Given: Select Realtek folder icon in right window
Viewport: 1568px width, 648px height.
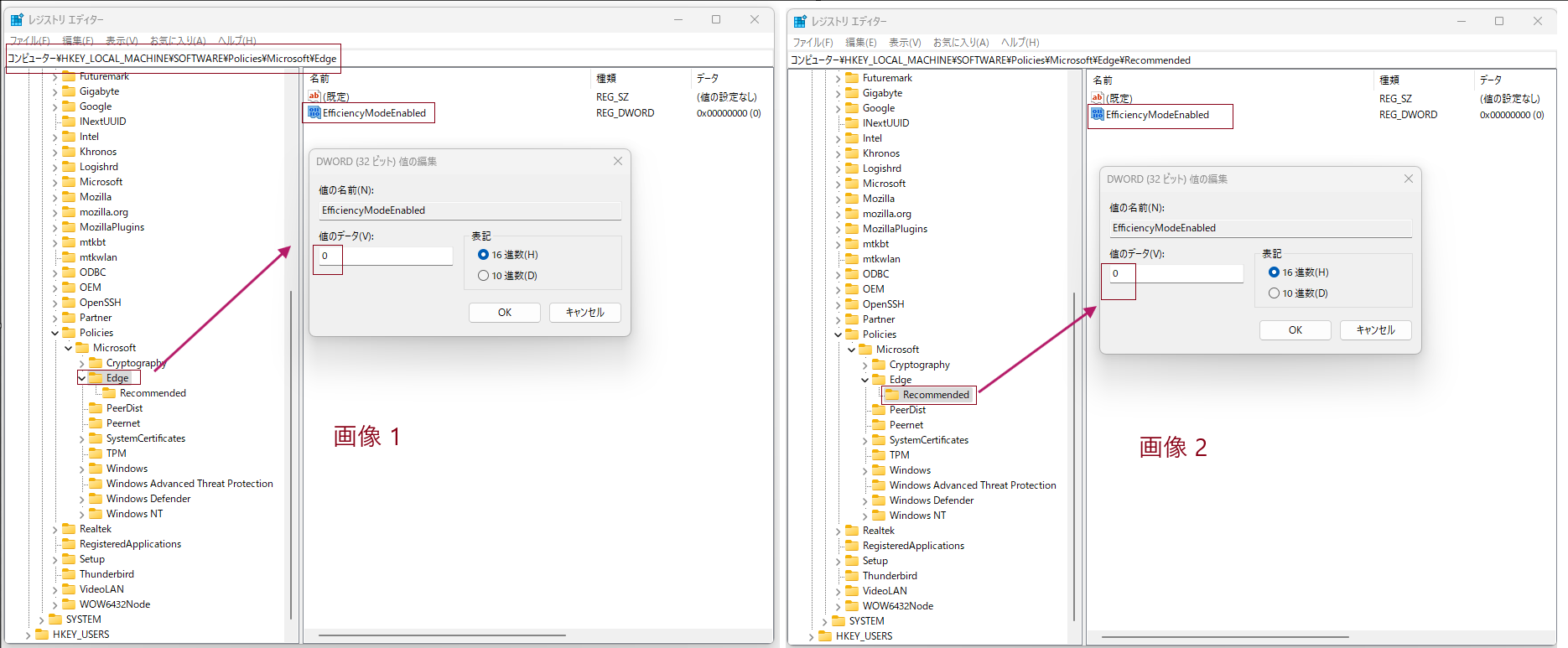Looking at the screenshot, I should tap(852, 531).
